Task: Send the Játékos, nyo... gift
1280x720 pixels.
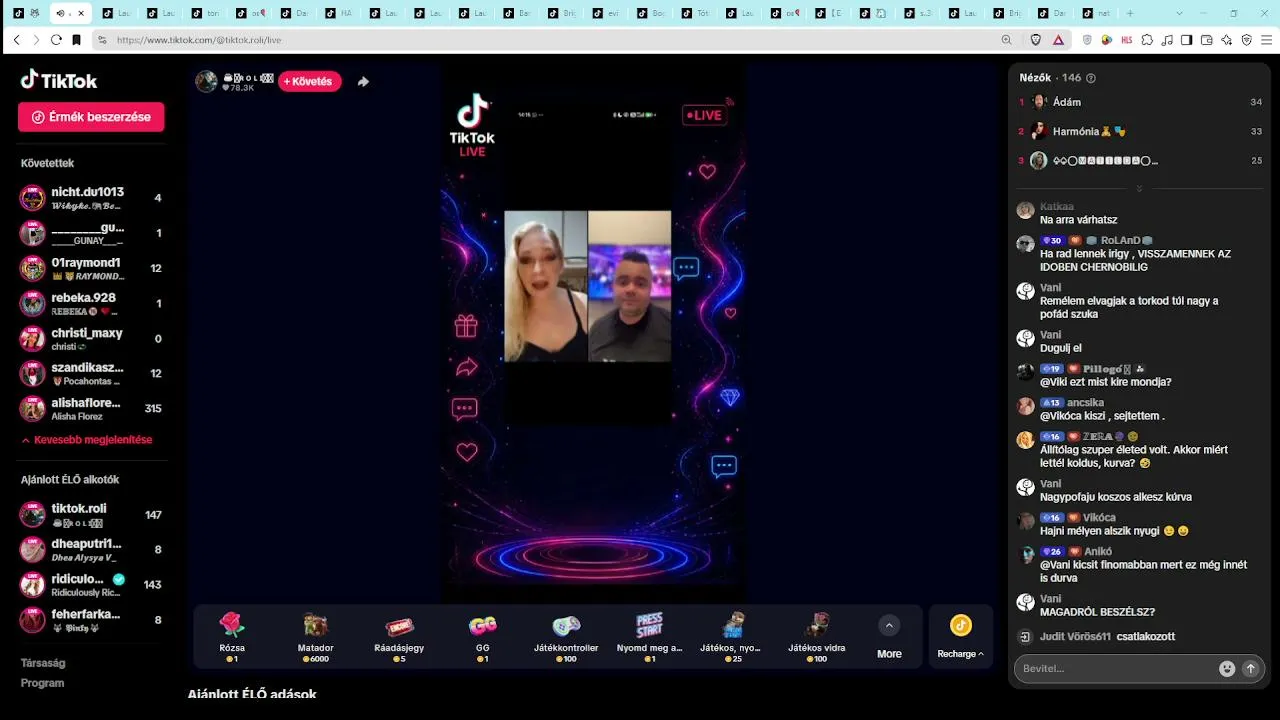Action: (x=733, y=636)
